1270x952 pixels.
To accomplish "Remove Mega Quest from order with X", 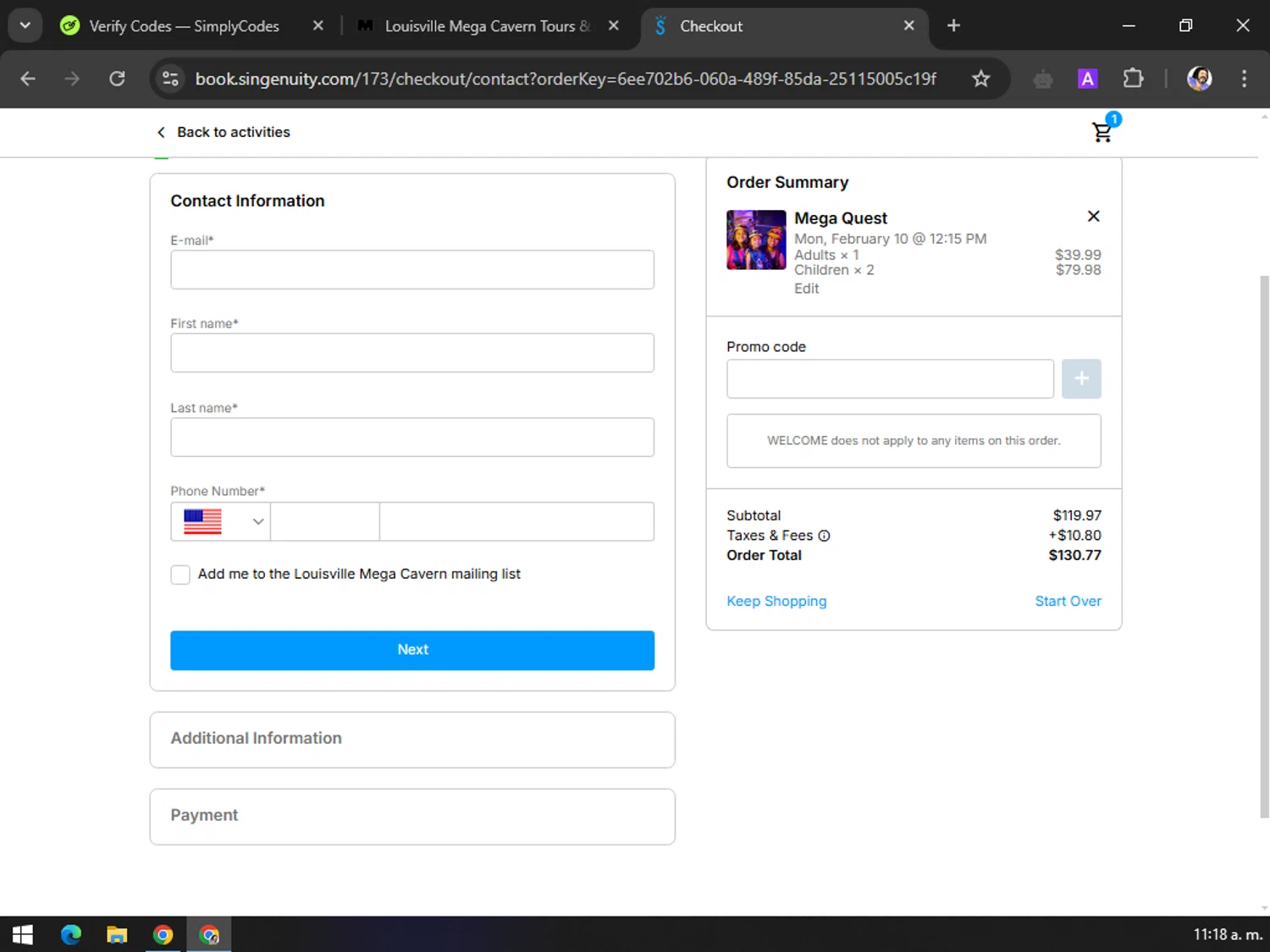I will [1093, 217].
